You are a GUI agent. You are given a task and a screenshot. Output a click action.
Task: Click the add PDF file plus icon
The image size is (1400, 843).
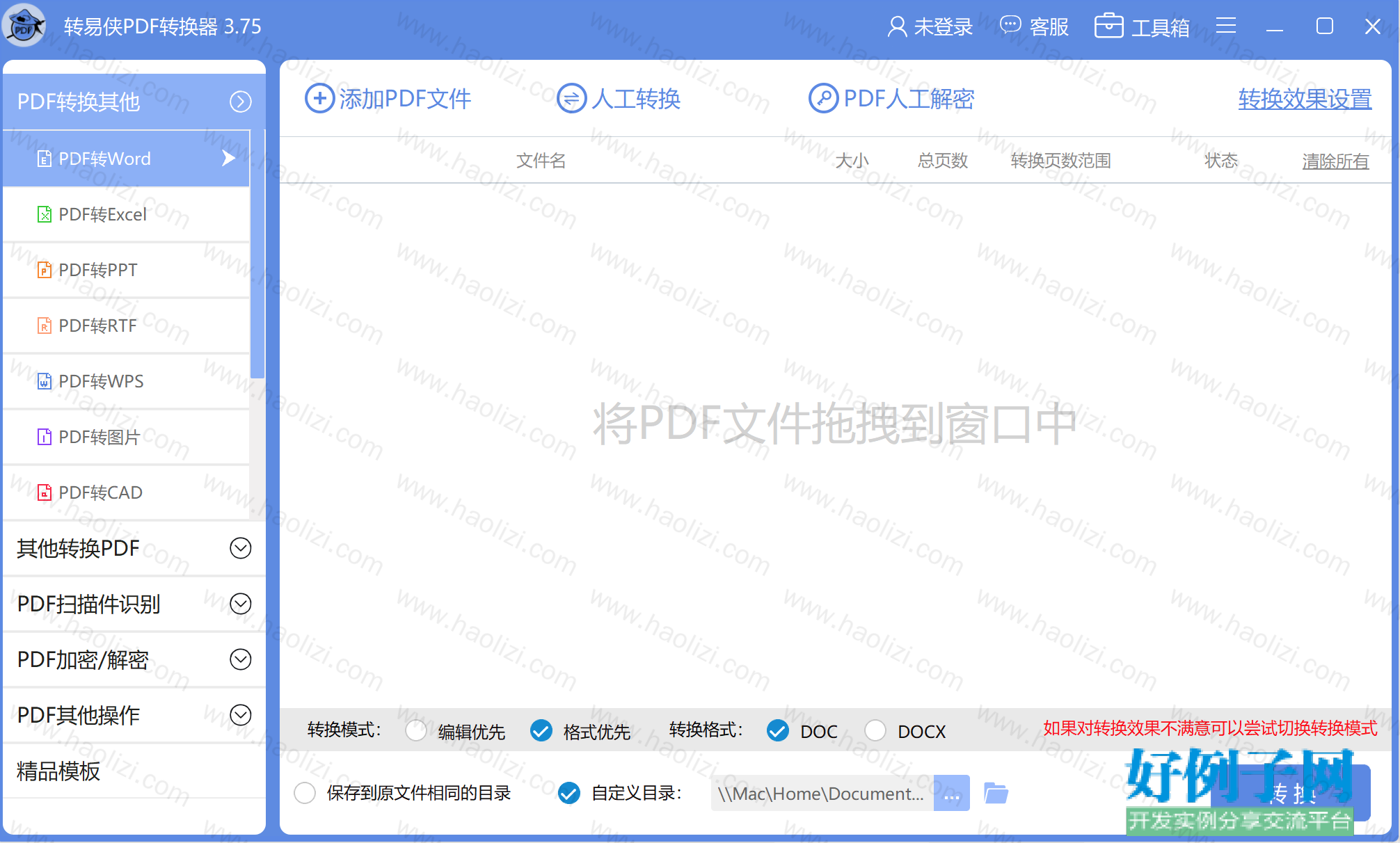pyautogui.click(x=319, y=99)
